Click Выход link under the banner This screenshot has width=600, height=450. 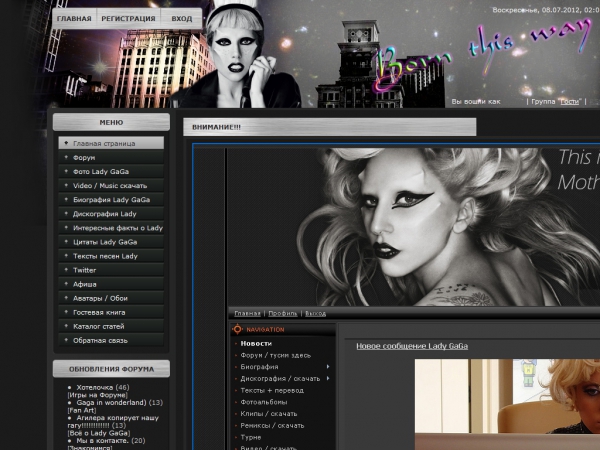316,313
